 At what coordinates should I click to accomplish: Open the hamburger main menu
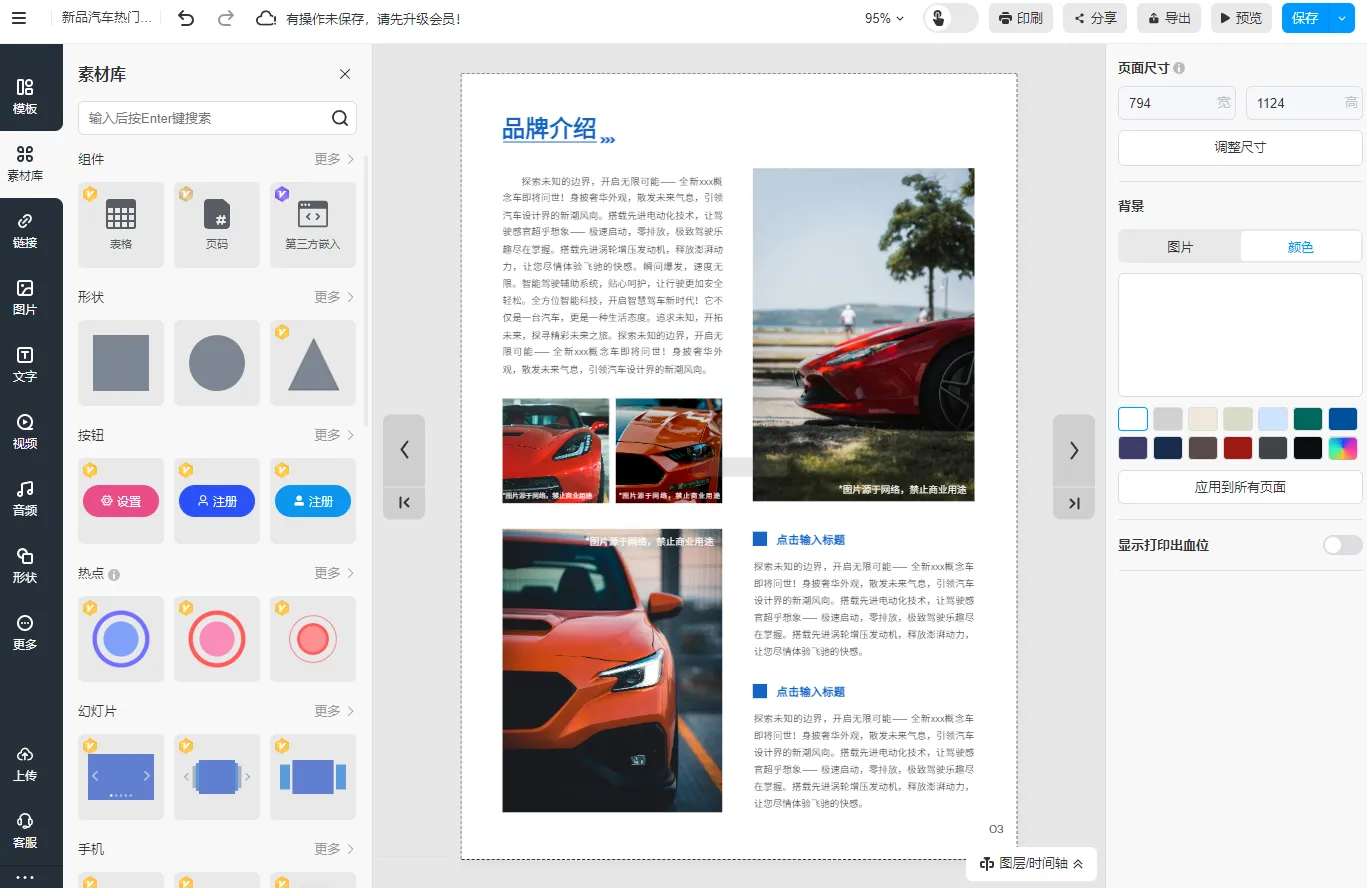(x=19, y=18)
